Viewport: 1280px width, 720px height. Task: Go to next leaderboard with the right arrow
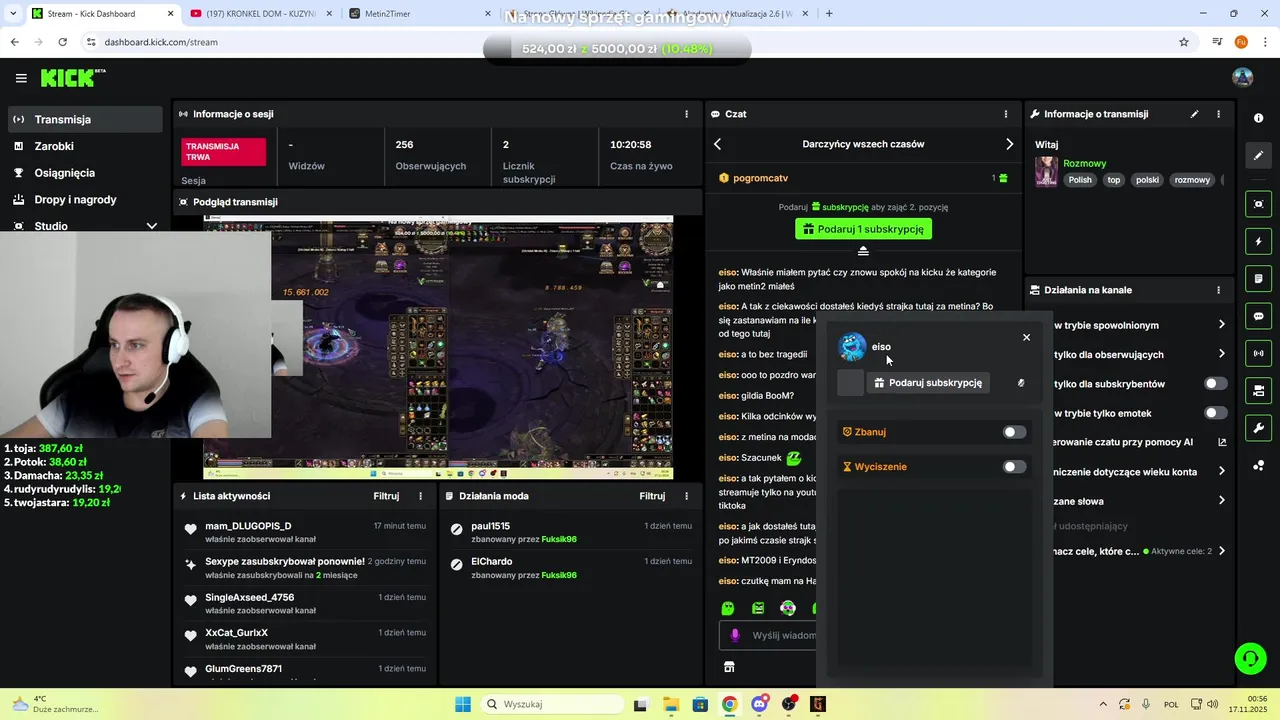1009,144
